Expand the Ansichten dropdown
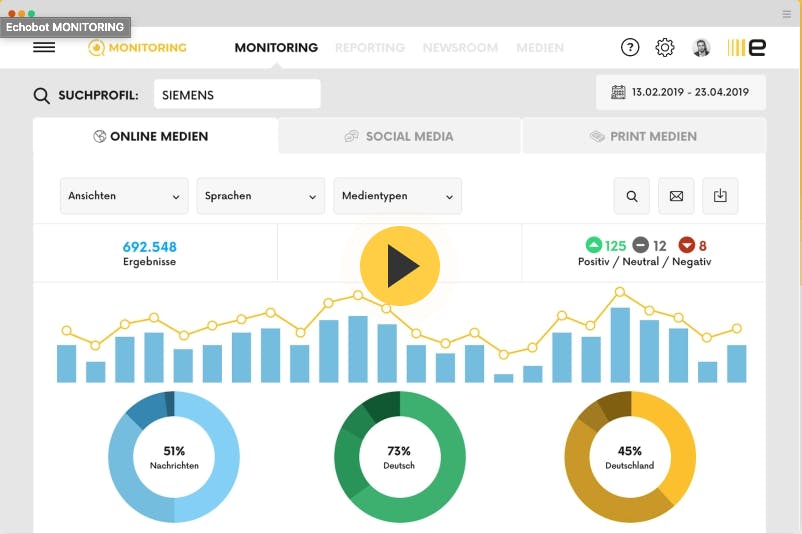Screen dimensions: 802x534 (x=124, y=196)
